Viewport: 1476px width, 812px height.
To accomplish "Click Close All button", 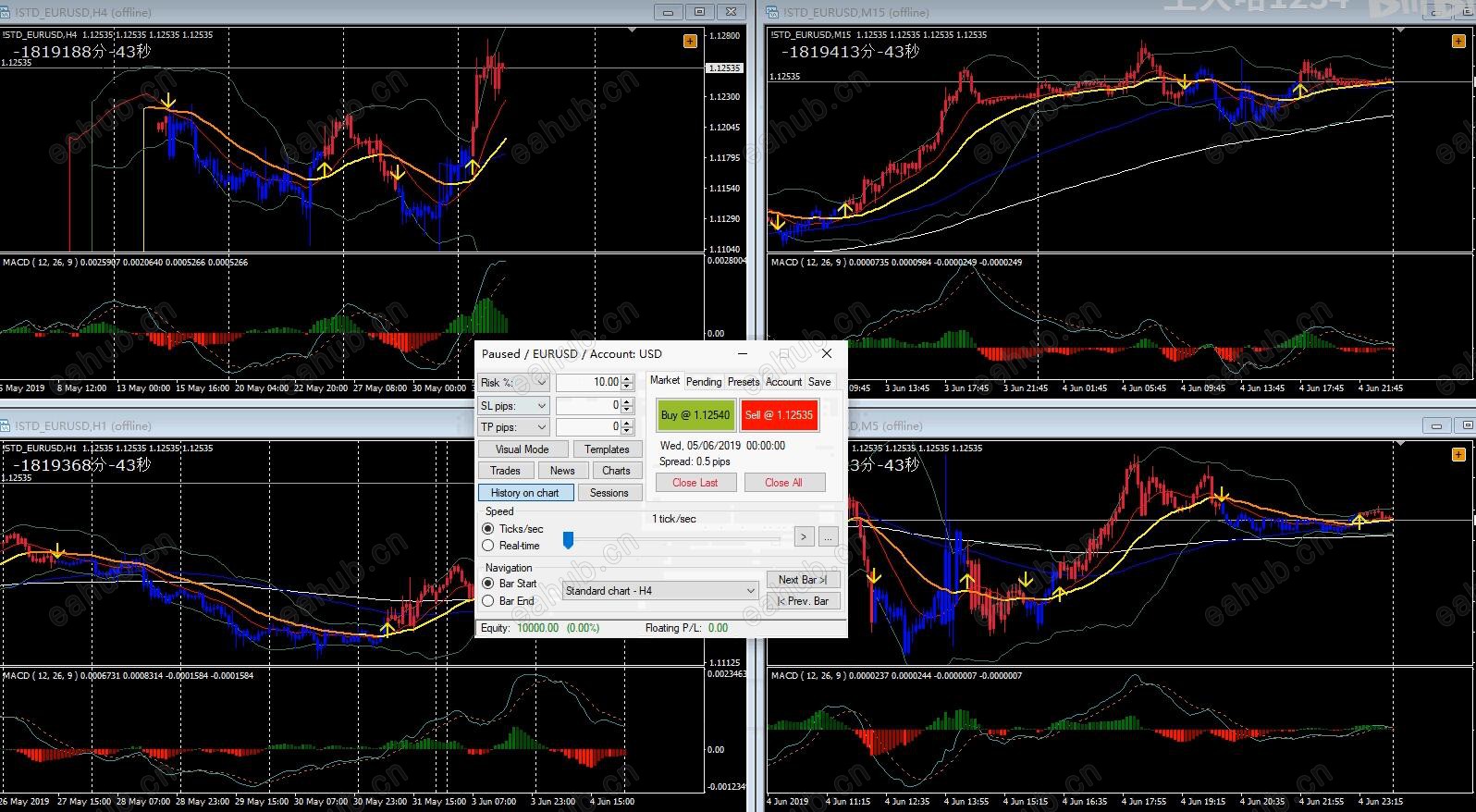I will tap(783, 483).
